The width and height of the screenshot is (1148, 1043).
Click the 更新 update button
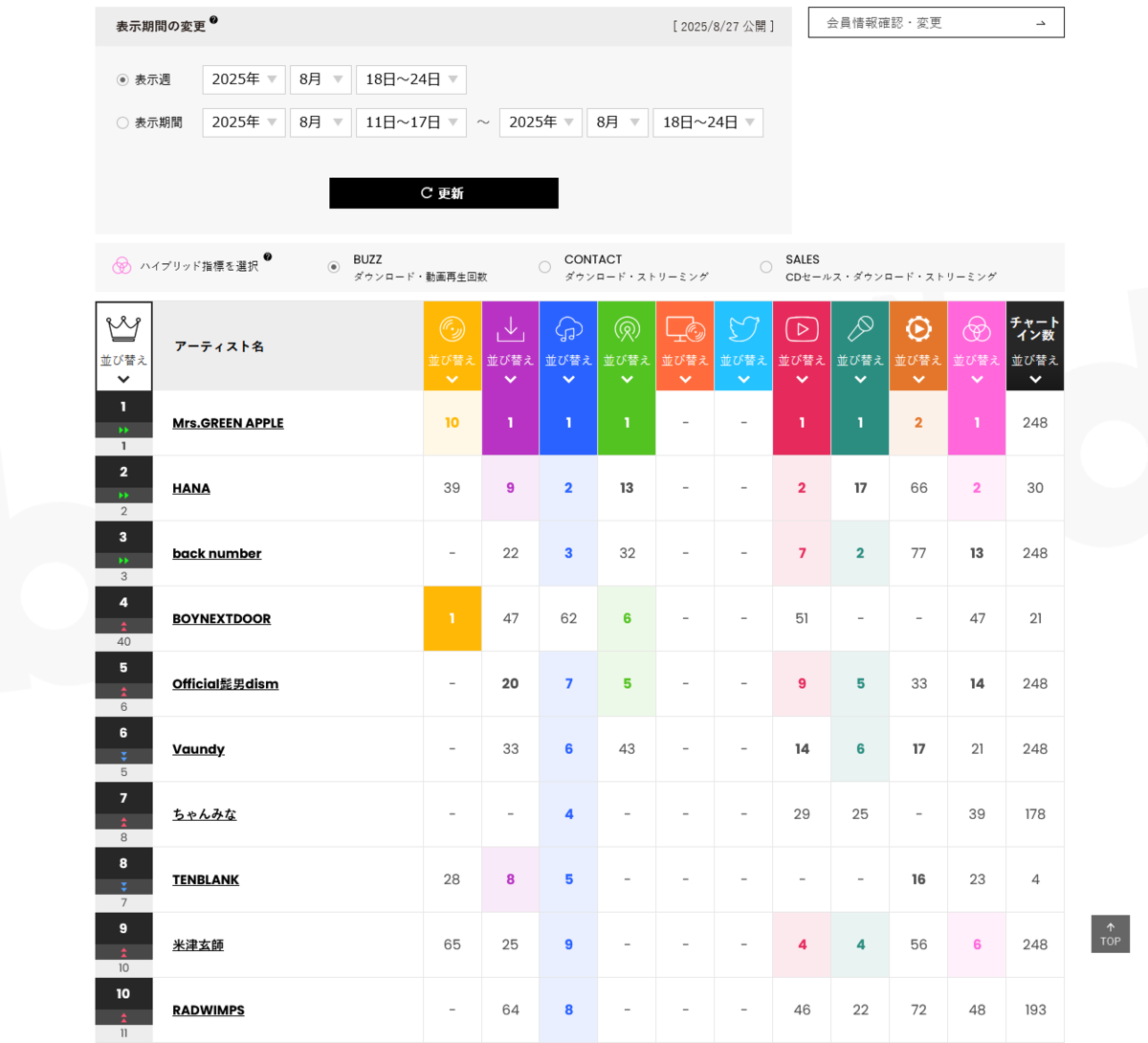click(444, 193)
